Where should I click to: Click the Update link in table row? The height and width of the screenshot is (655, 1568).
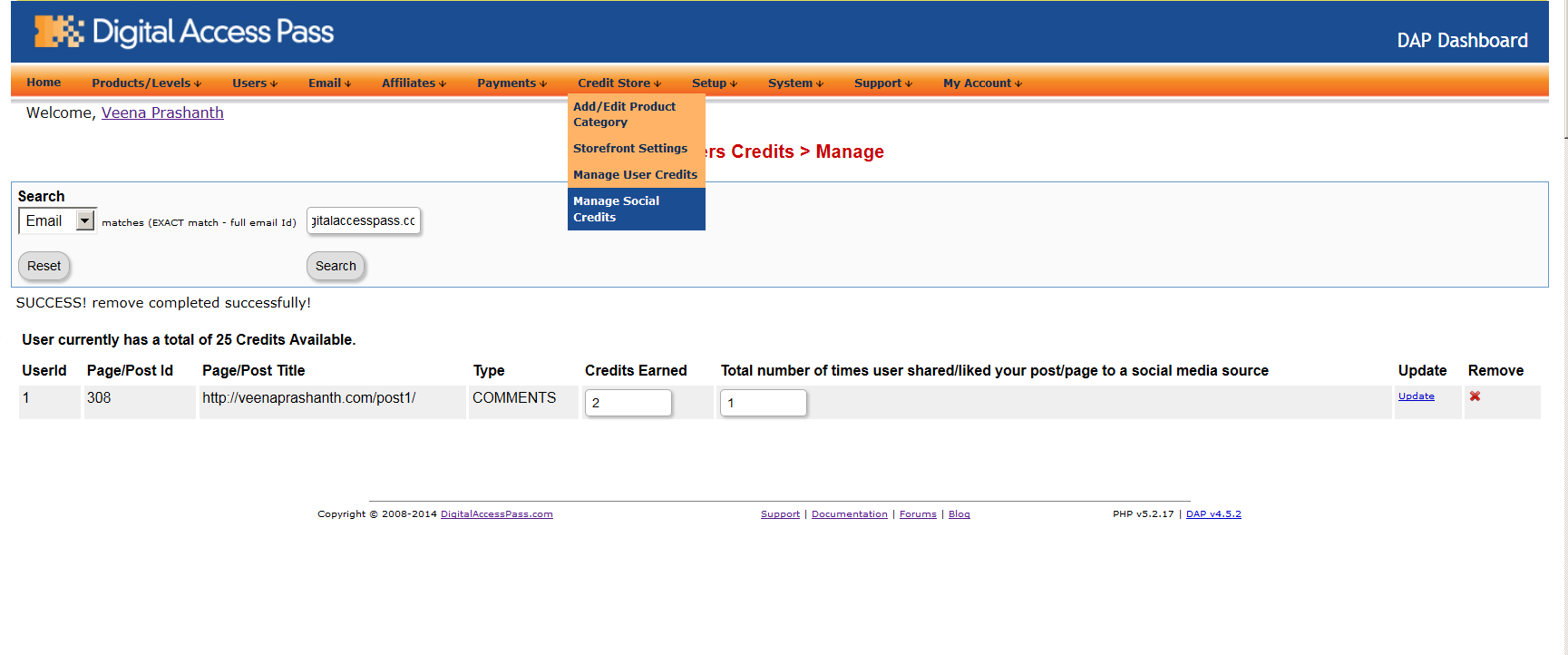click(x=1416, y=396)
